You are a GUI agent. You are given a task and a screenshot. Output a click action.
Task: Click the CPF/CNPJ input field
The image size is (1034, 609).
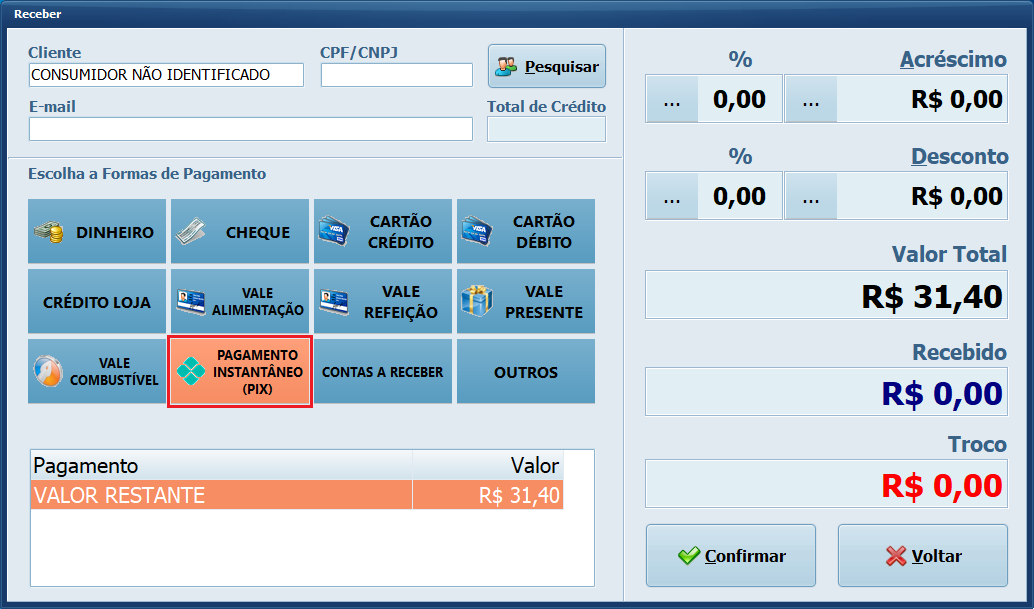(x=396, y=74)
